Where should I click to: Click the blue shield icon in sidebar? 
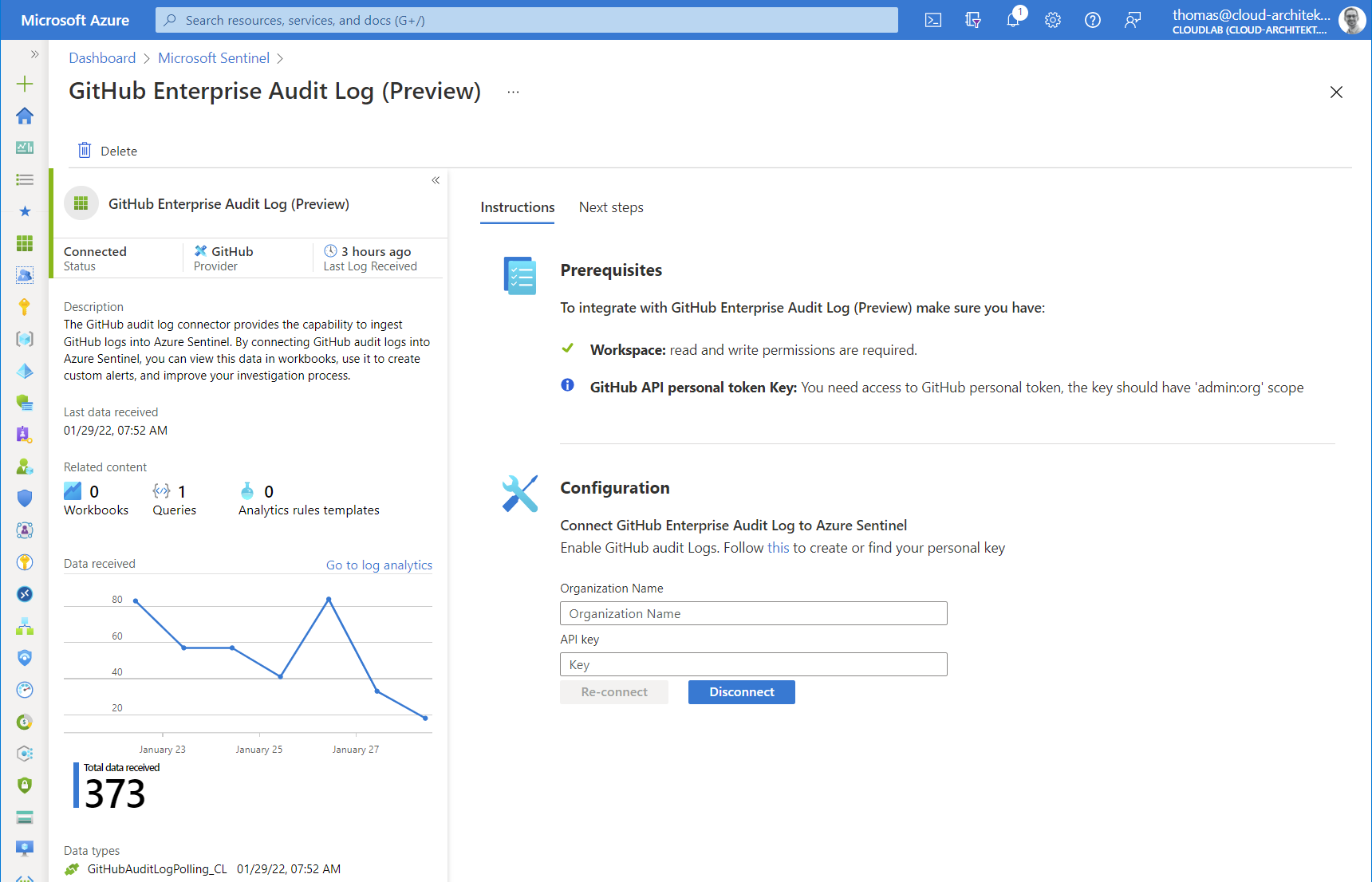coord(25,498)
